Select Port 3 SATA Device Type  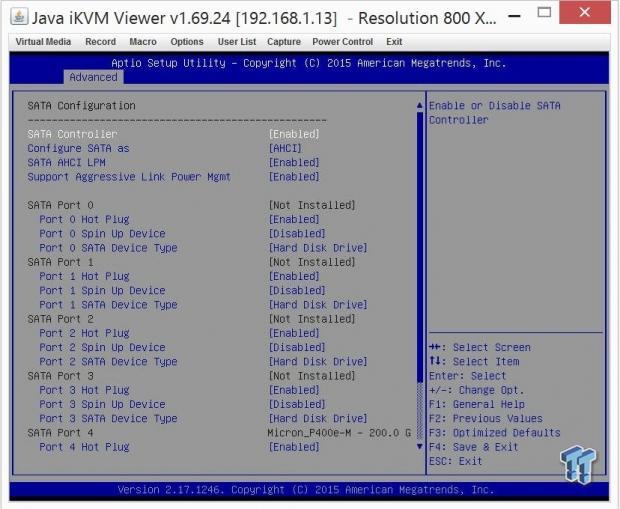coord(108,419)
